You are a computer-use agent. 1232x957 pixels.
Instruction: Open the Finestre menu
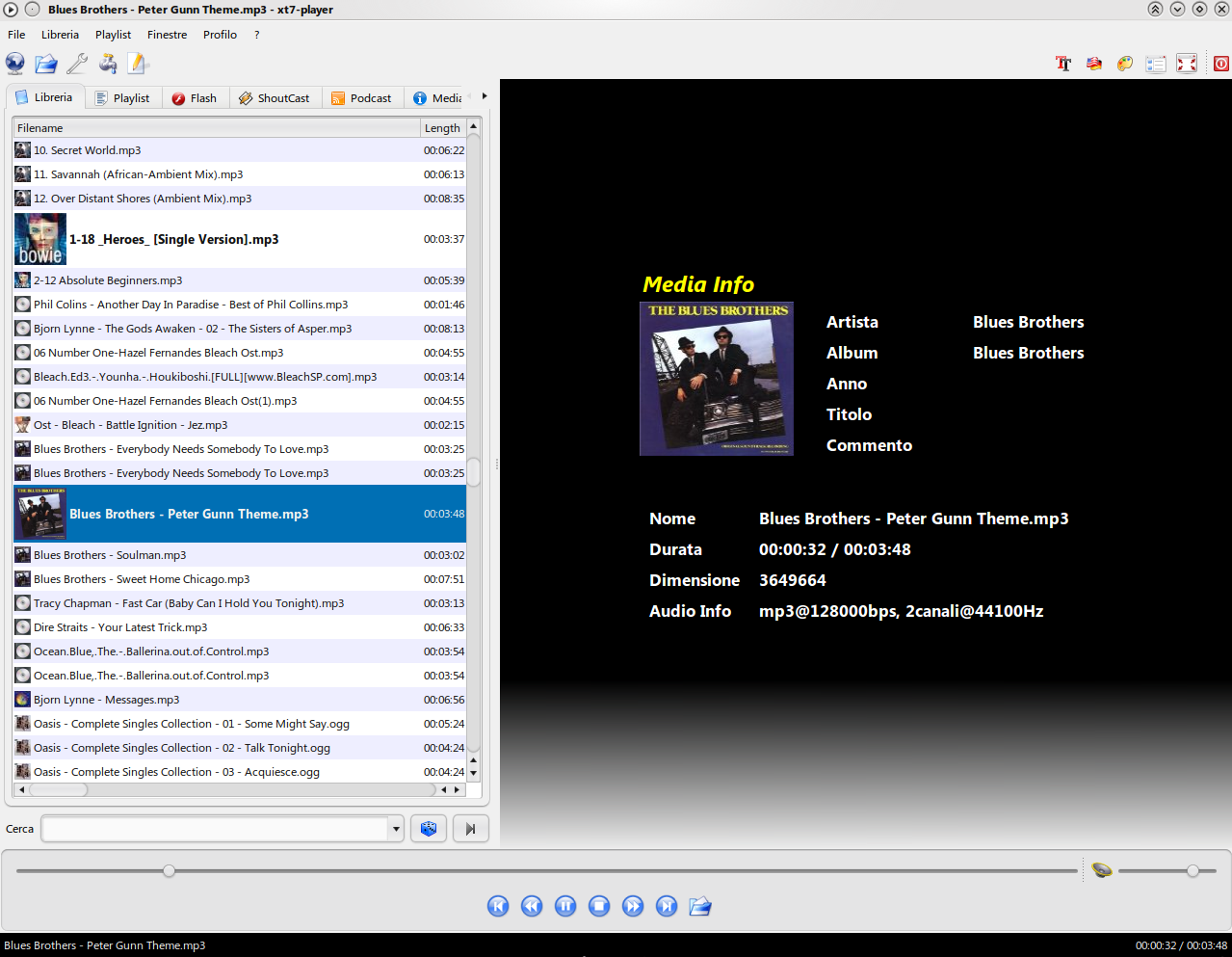[x=167, y=35]
